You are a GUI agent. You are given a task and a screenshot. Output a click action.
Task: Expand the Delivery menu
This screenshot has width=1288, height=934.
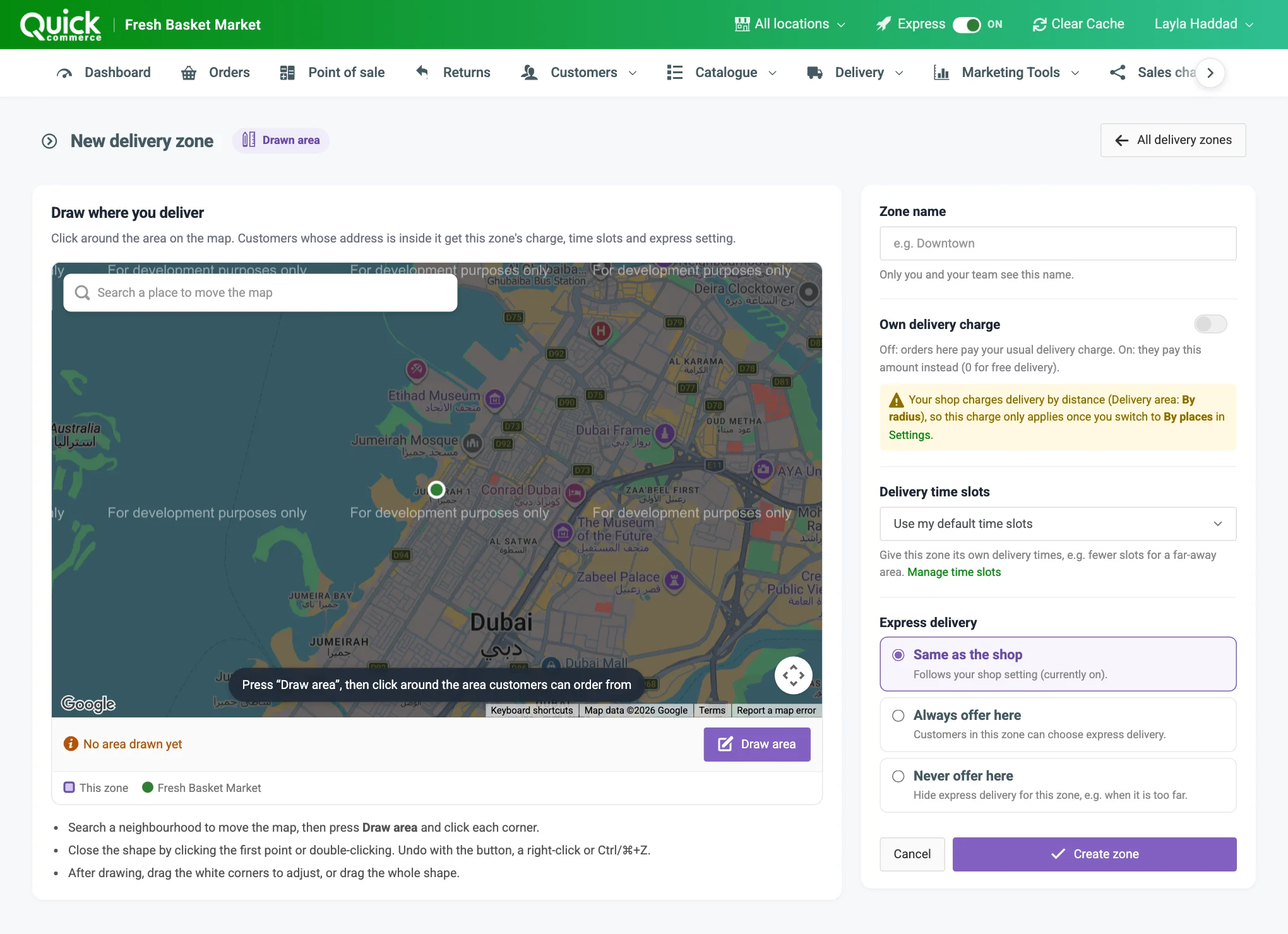click(x=856, y=73)
